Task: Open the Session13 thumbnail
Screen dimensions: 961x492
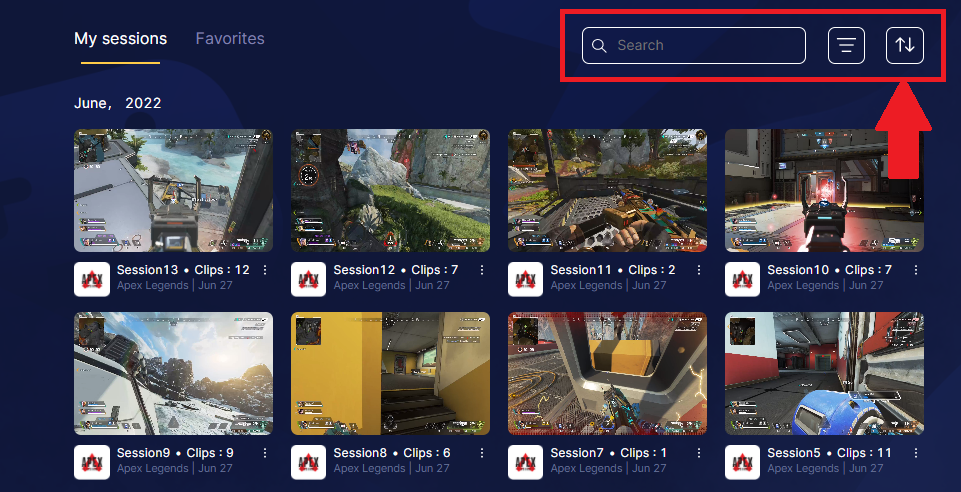Action: pos(173,191)
